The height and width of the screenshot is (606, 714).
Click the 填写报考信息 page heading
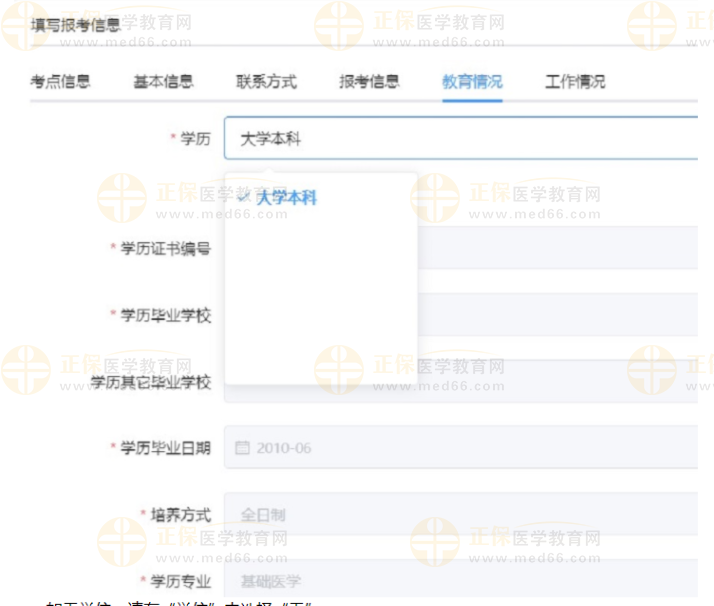[x=76, y=24]
